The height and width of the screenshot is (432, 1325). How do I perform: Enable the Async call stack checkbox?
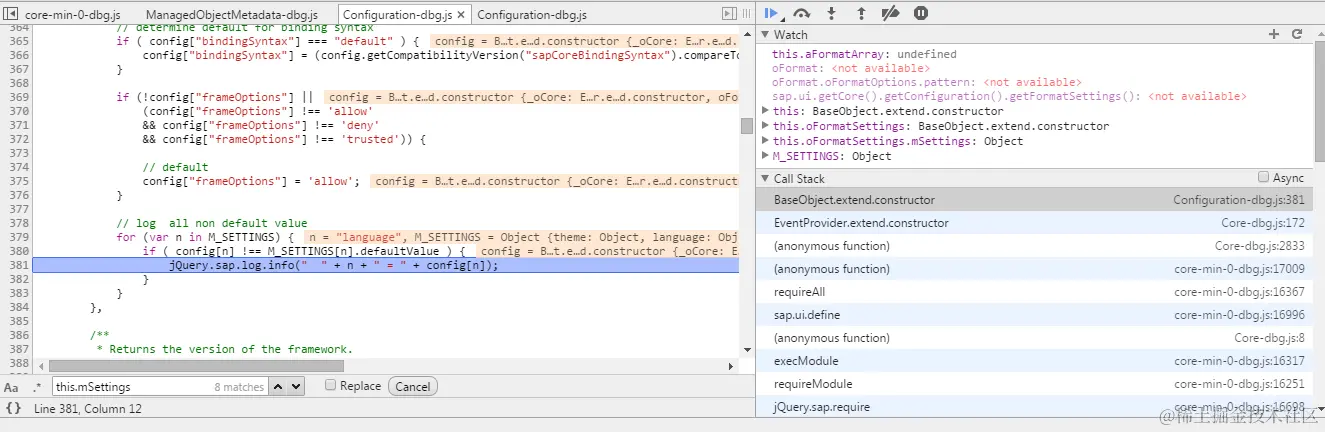coord(1265,178)
